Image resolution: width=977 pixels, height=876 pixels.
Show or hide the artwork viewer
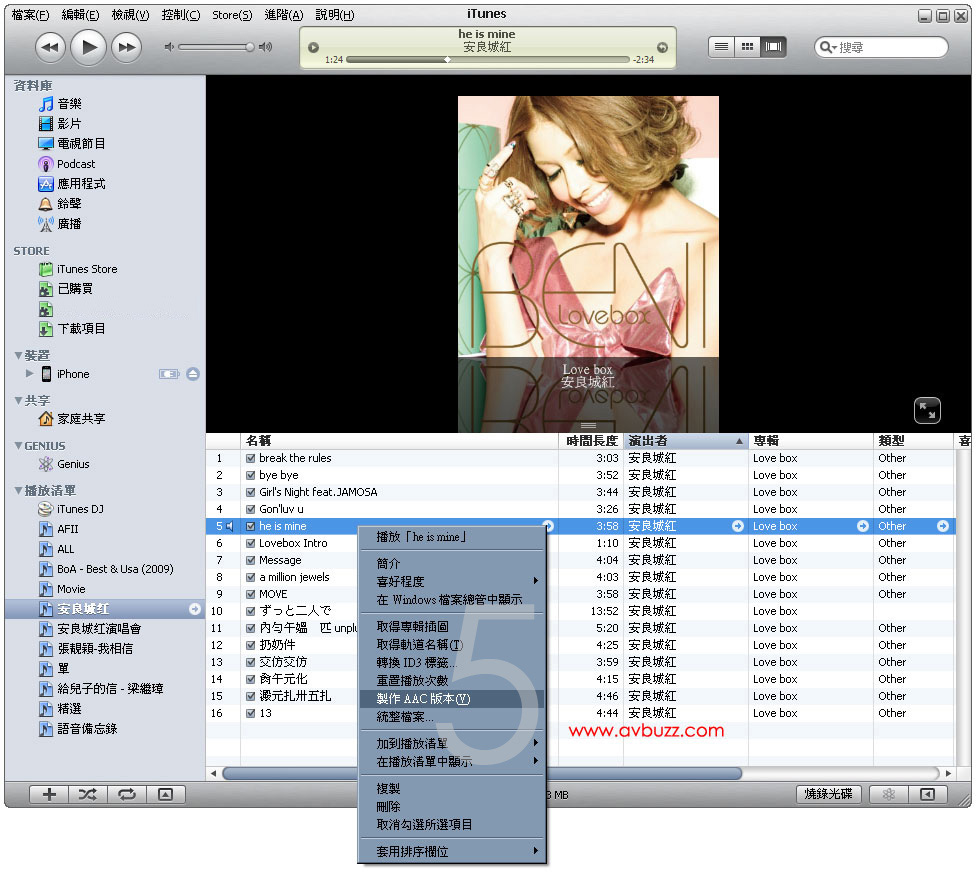pos(166,794)
